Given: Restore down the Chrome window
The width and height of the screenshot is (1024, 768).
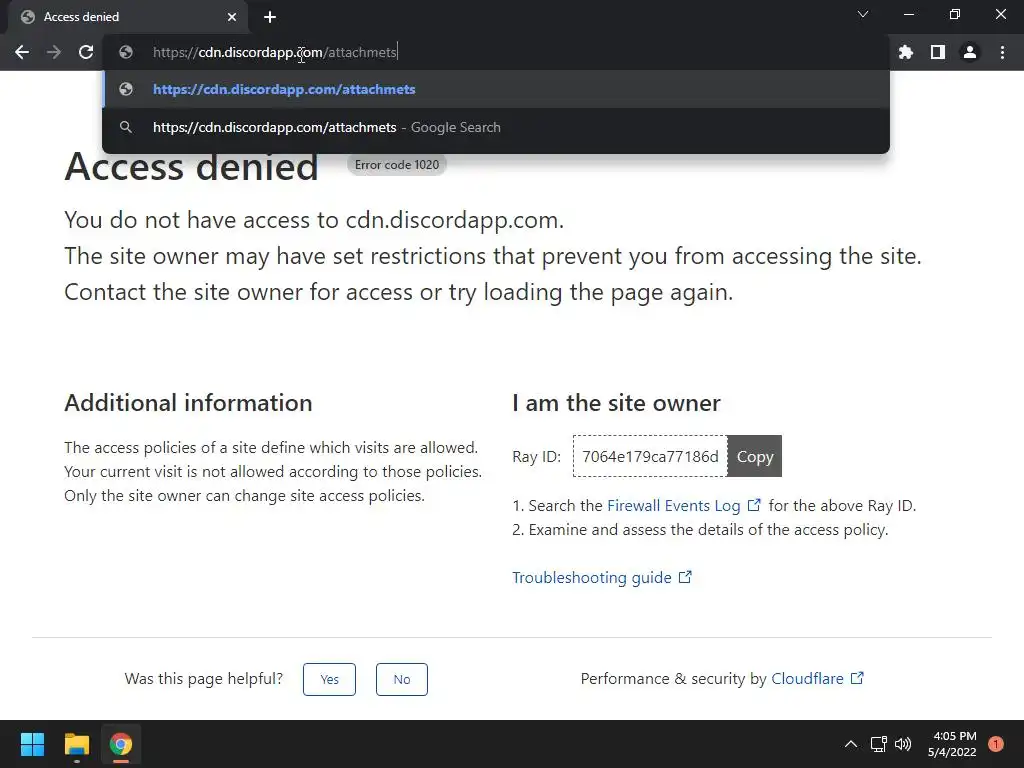Looking at the screenshot, I should tap(955, 14).
